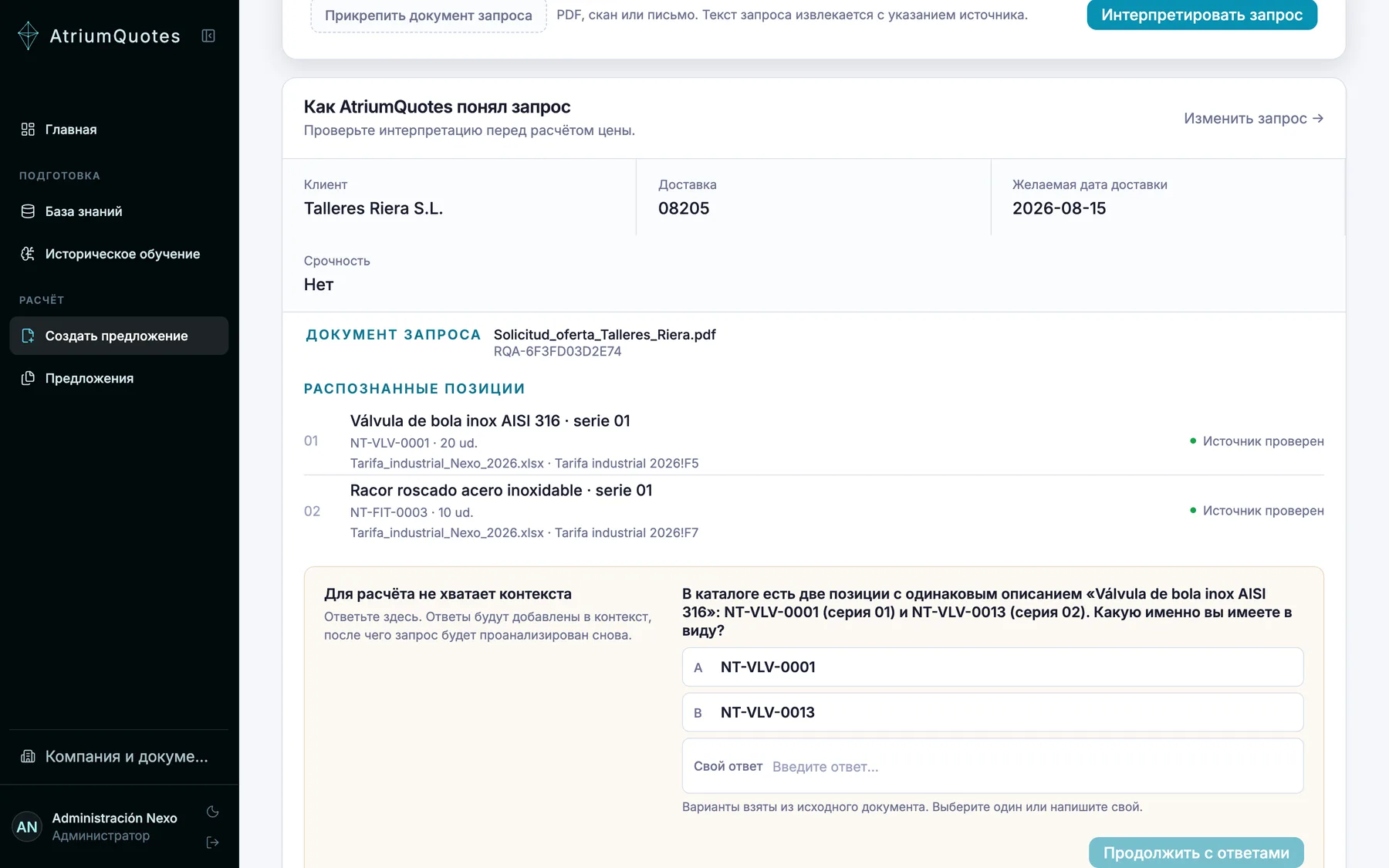Open Главная dashboard icon
This screenshot has width=1389, height=868.
[x=28, y=130]
